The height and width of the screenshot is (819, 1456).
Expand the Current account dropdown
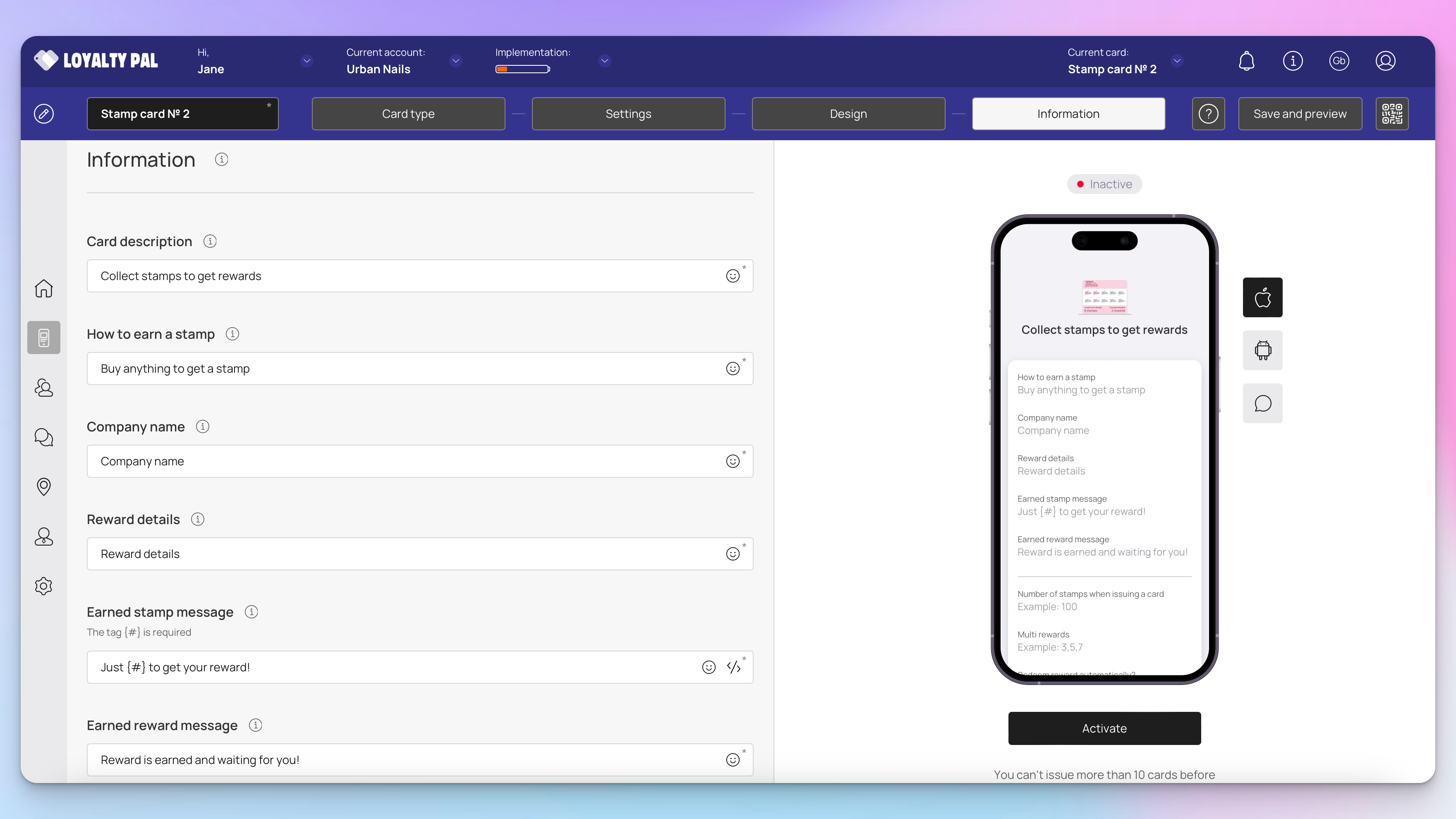(x=455, y=61)
